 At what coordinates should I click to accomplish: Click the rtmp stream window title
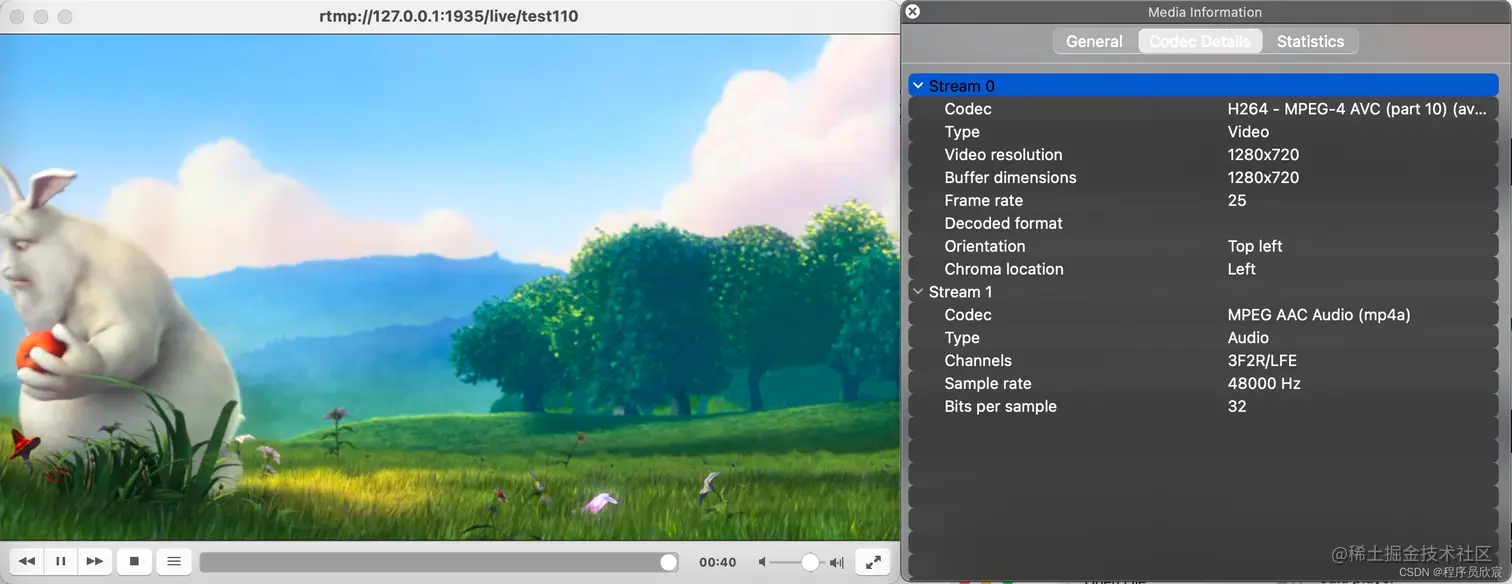(449, 16)
